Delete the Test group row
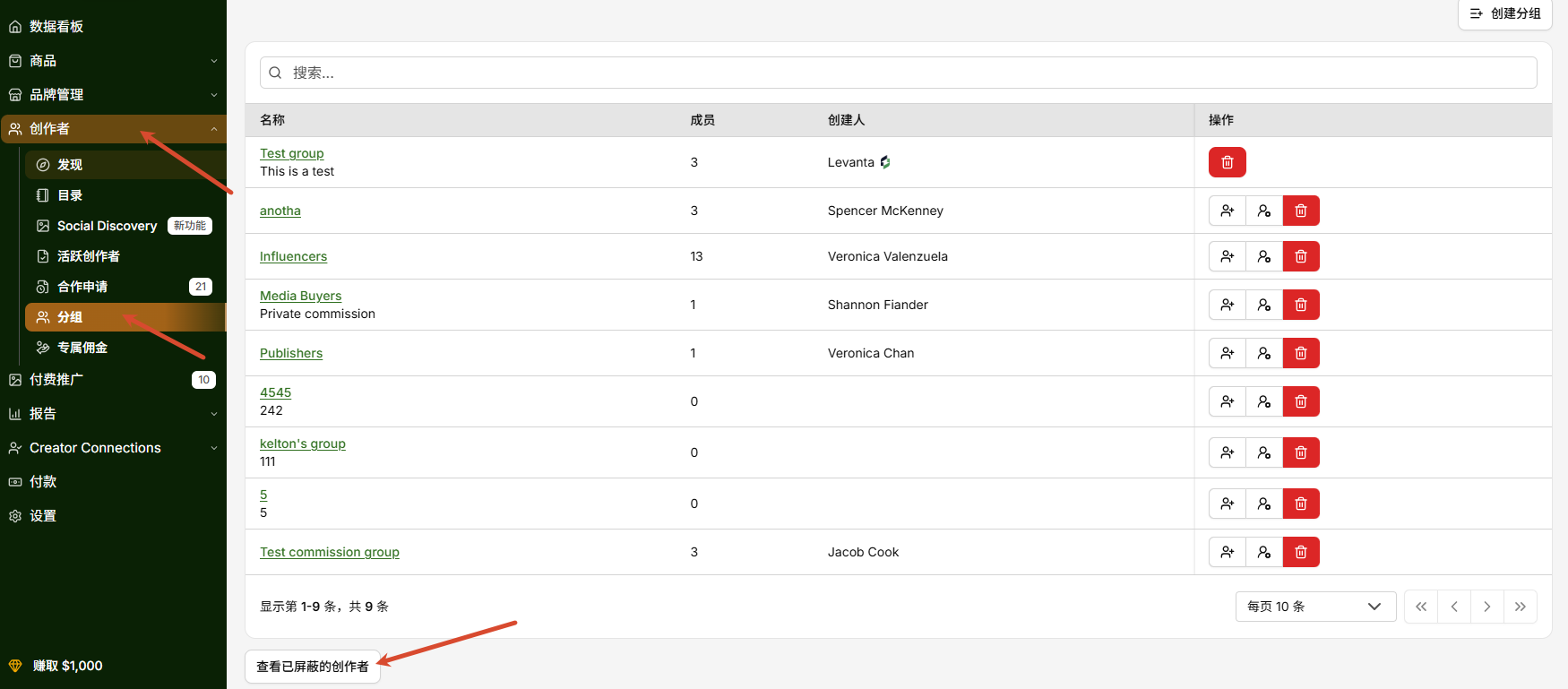The image size is (1568, 689). tap(1227, 162)
